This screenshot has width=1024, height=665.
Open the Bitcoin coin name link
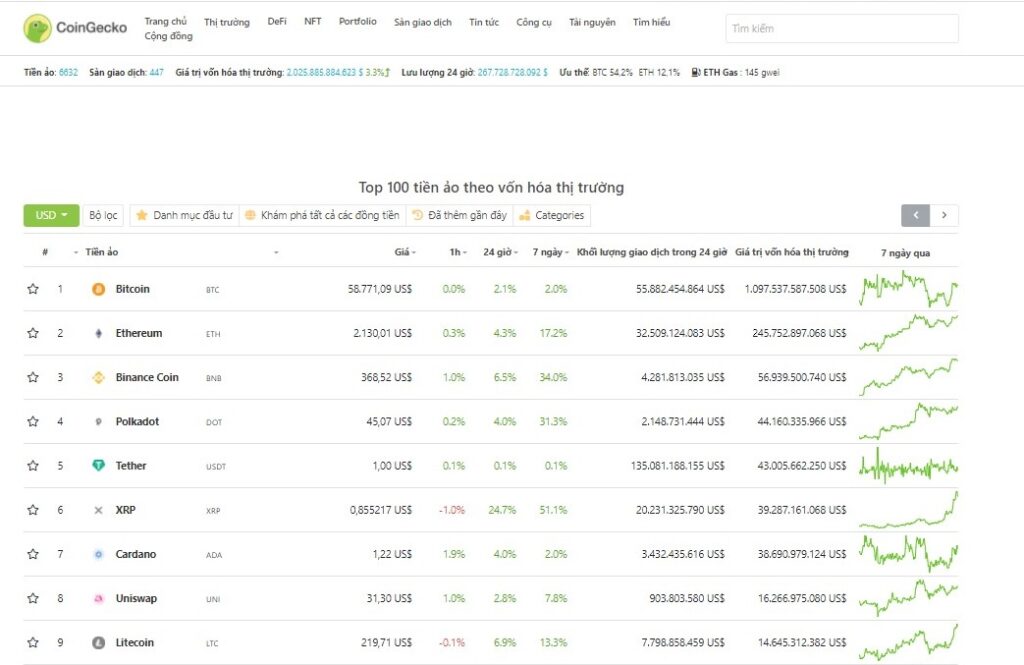point(133,289)
